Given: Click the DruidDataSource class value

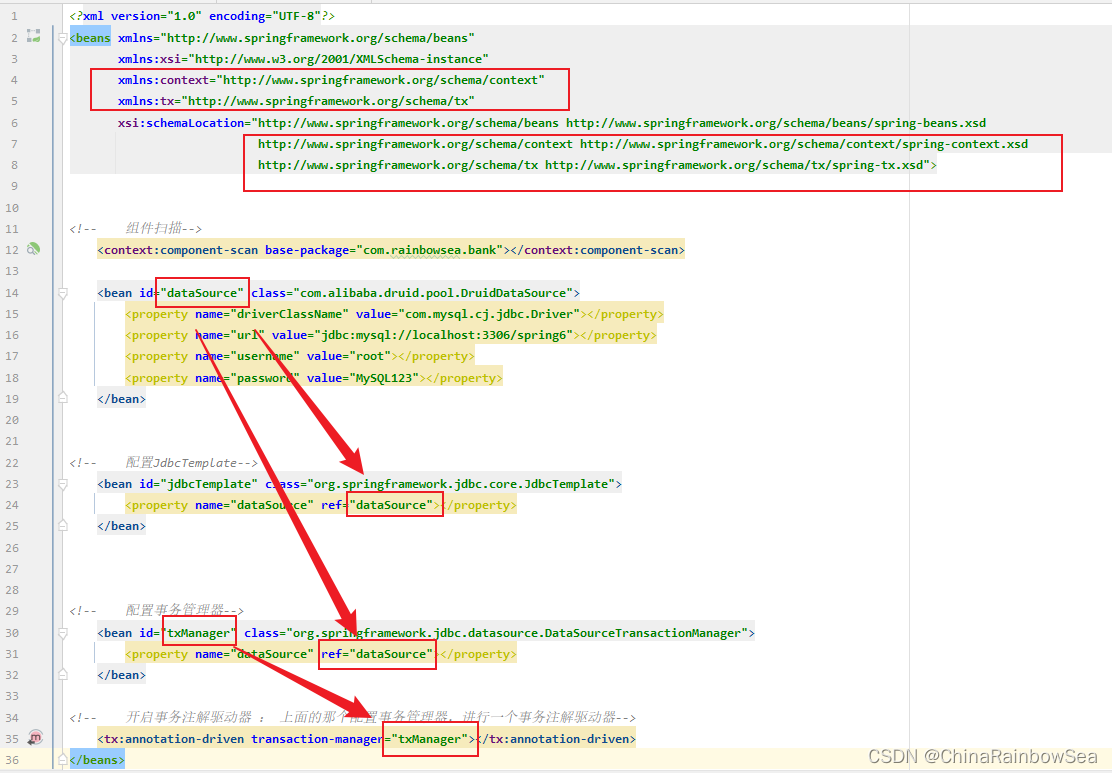Looking at the screenshot, I should point(433,293).
